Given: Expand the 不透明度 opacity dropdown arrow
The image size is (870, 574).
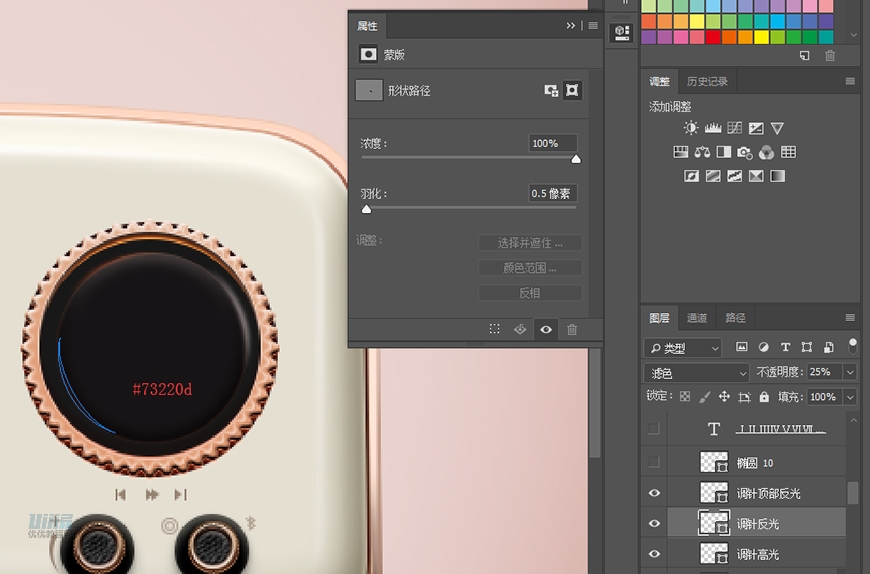Looking at the screenshot, I should [850, 372].
